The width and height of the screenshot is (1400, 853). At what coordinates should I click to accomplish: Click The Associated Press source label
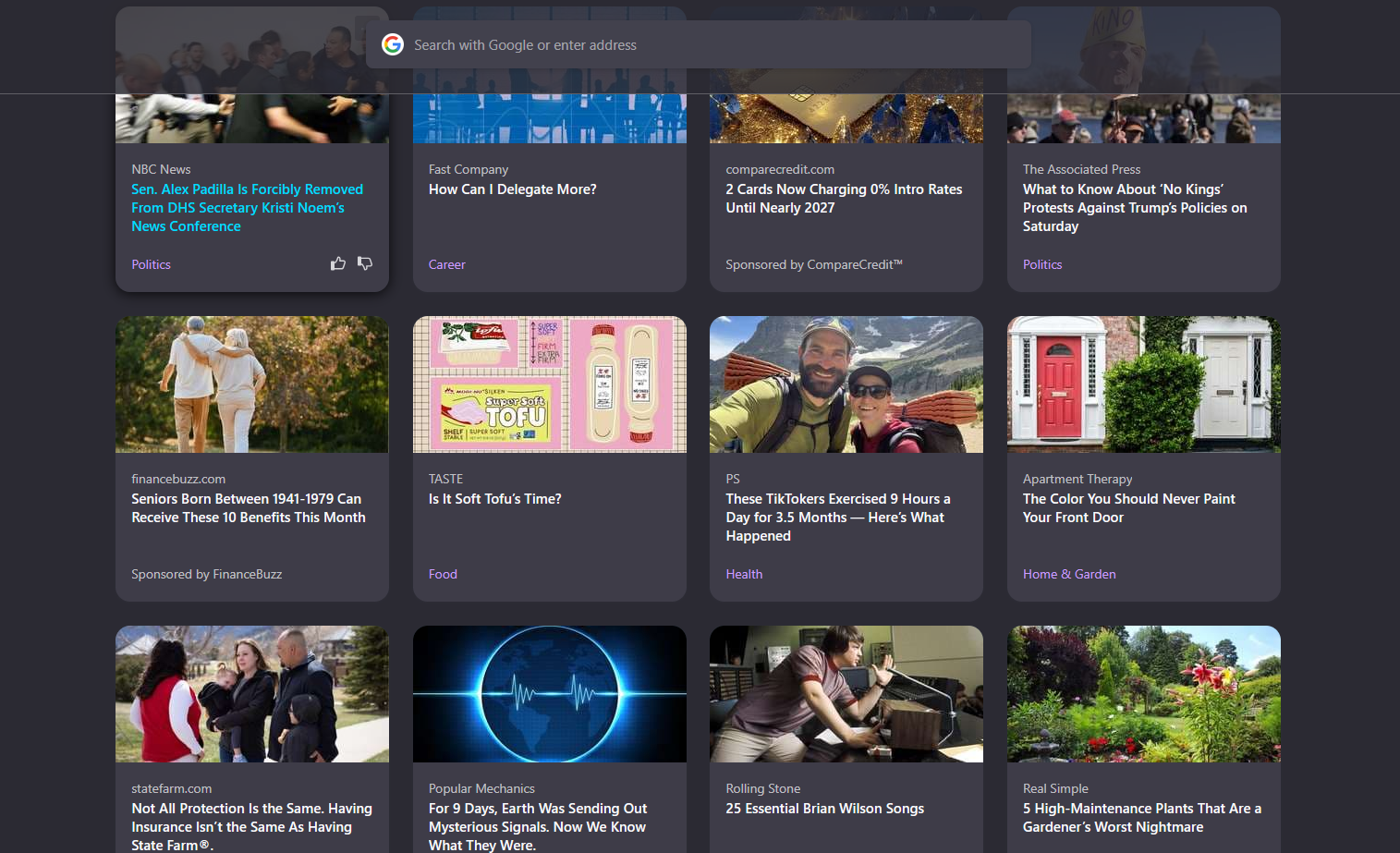tap(1081, 169)
